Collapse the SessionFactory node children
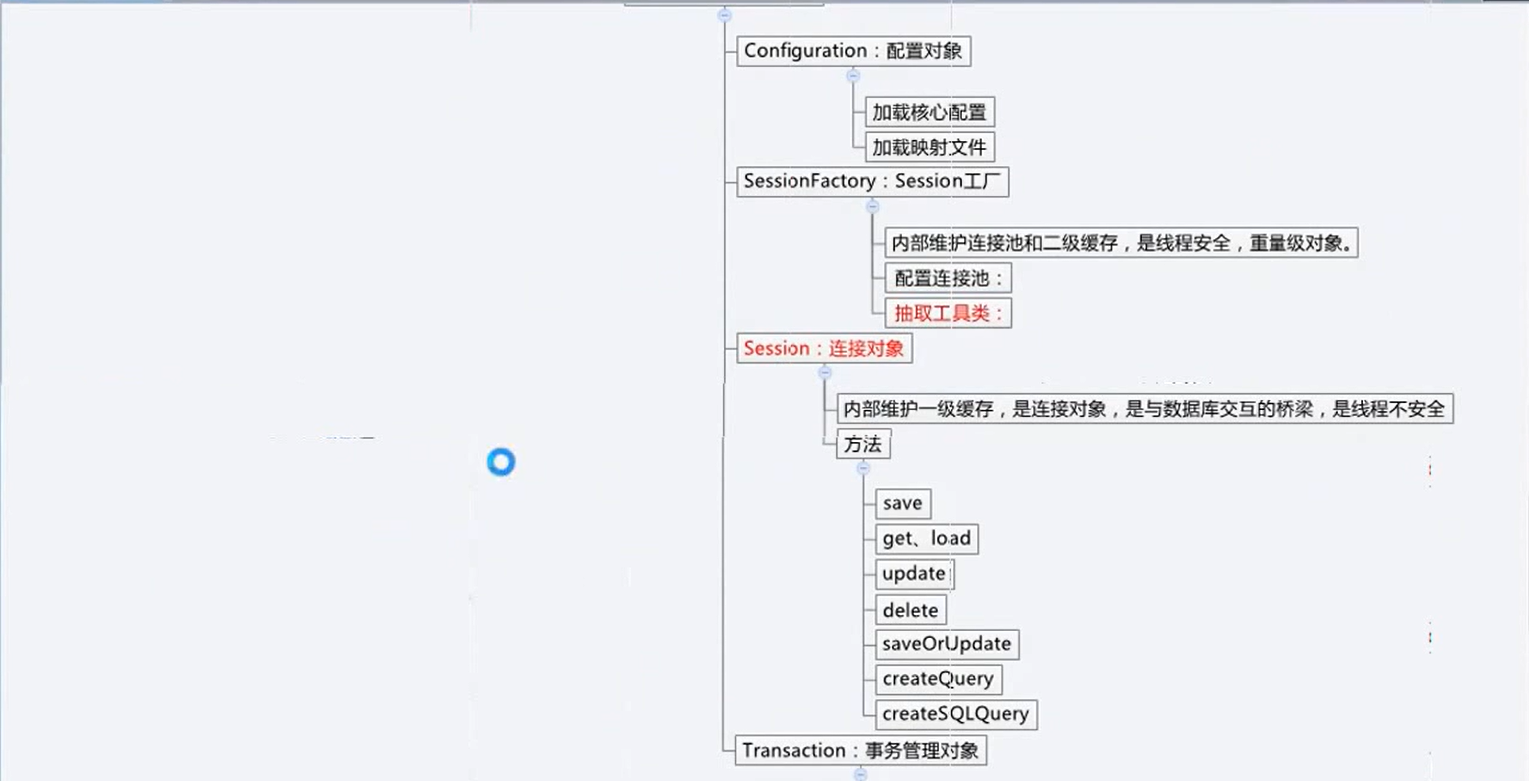The width and height of the screenshot is (1529, 781). pos(872,206)
